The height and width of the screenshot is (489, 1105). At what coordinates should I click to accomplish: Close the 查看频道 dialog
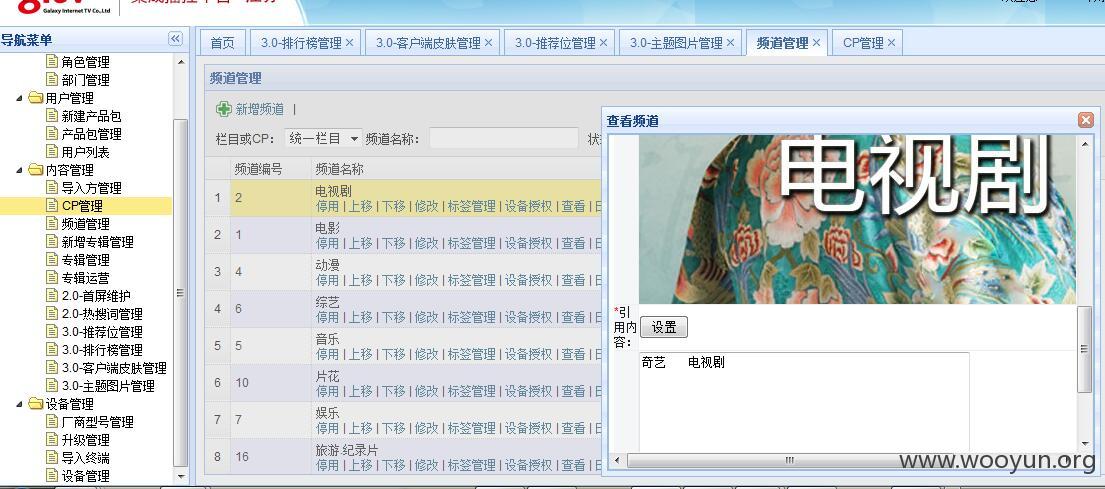click(x=1086, y=120)
